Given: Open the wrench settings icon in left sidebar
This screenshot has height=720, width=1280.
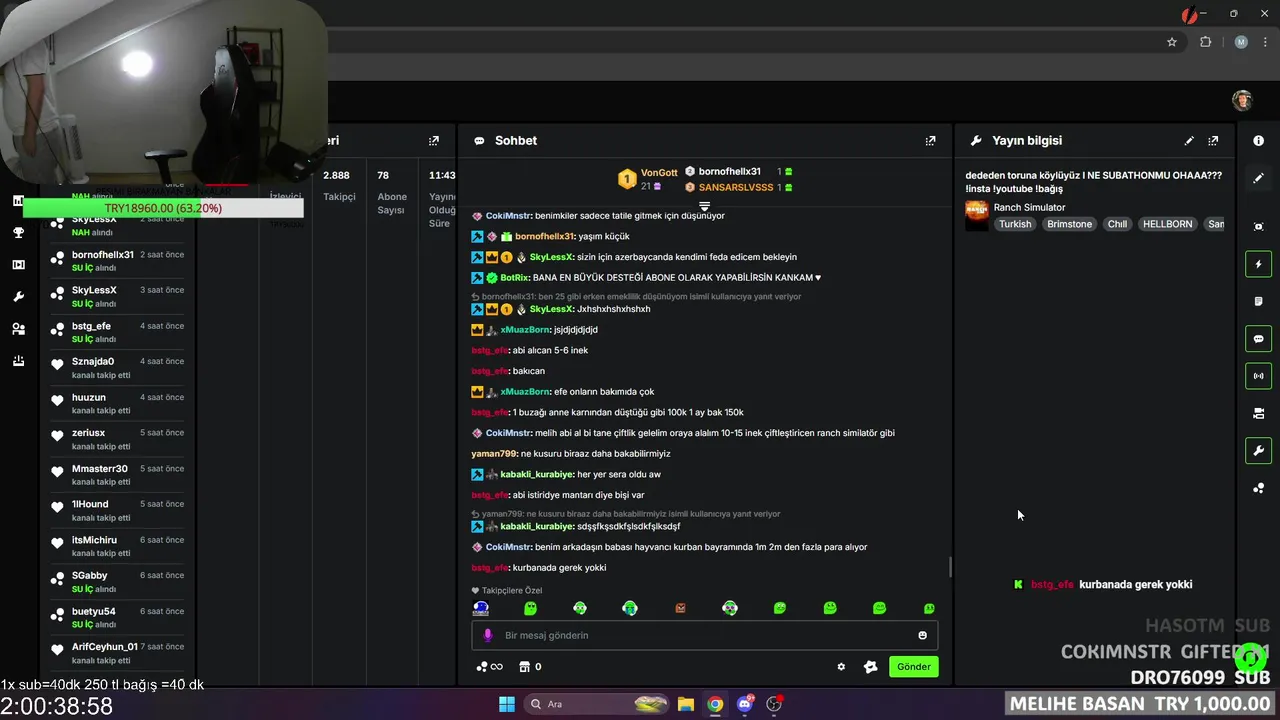Looking at the screenshot, I should point(18,297).
